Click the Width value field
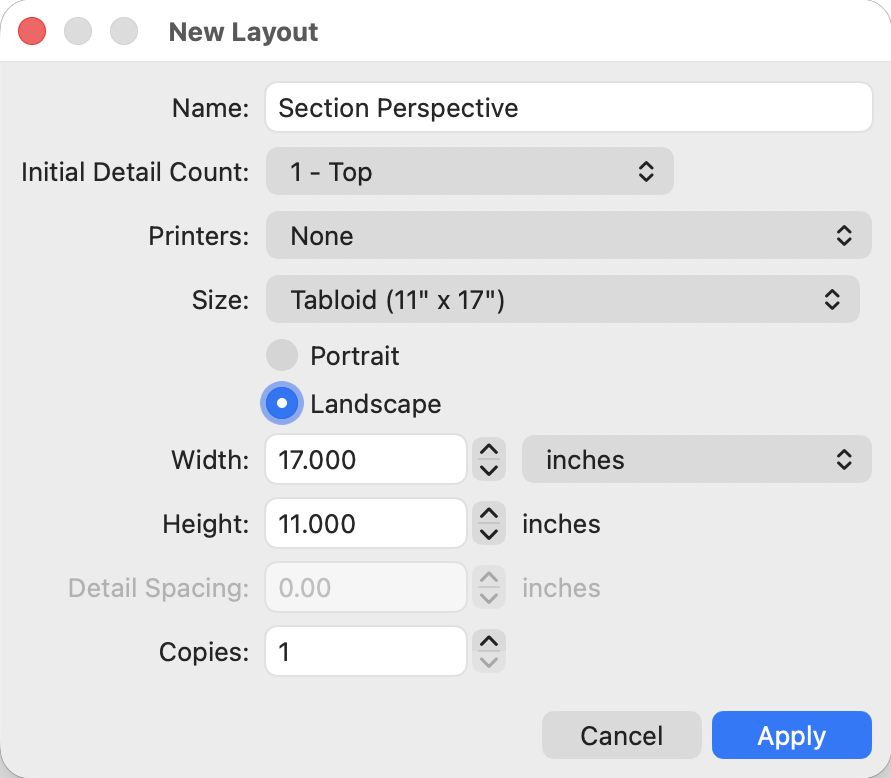Screen dimensions: 891x778 366,459
